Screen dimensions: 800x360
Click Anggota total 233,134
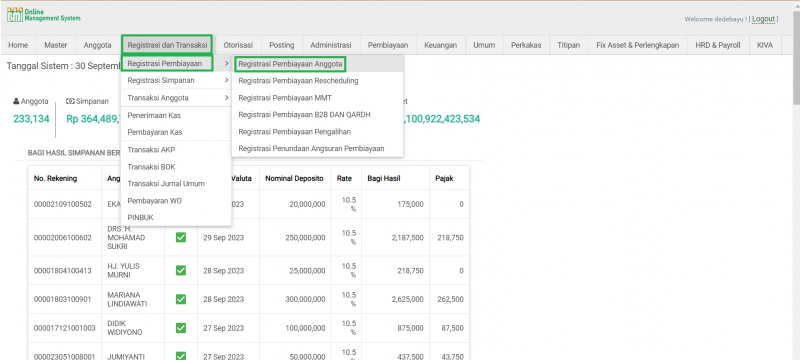pyautogui.click(x=31, y=119)
